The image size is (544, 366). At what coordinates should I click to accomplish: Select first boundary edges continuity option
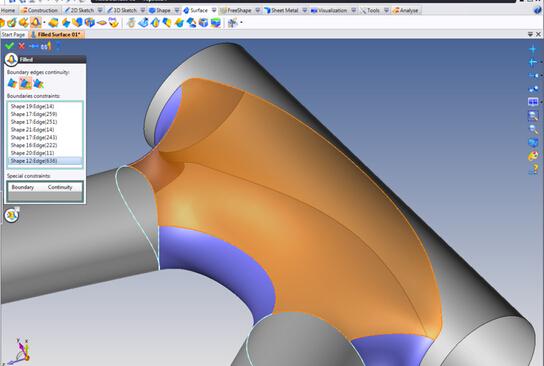pyautogui.click(x=12, y=83)
